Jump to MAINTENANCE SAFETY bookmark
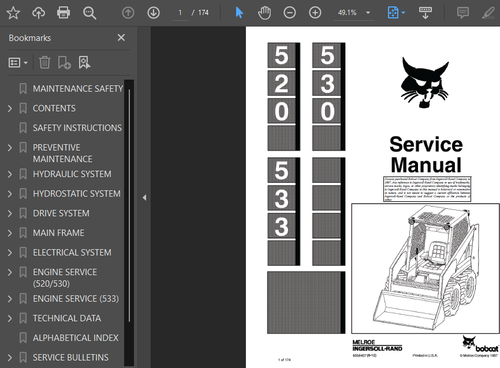 [x=78, y=89]
